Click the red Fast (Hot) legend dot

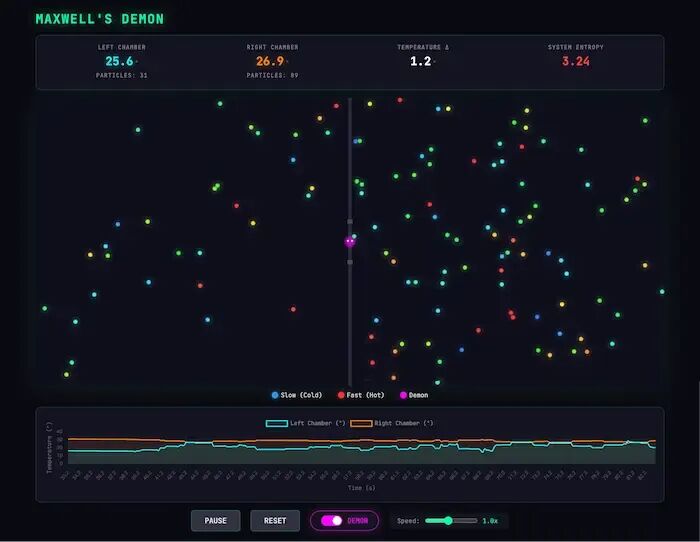pos(341,395)
